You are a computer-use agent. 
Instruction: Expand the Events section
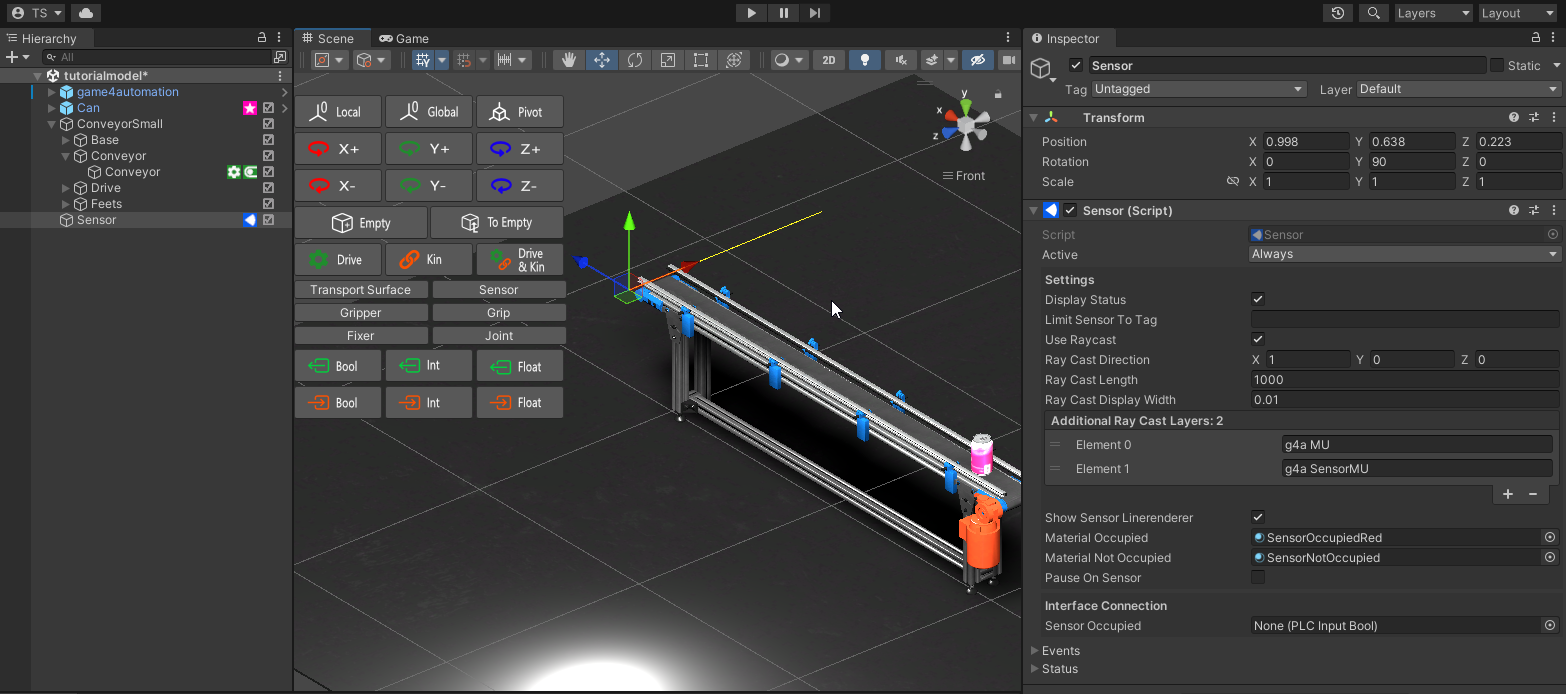tap(1060, 651)
